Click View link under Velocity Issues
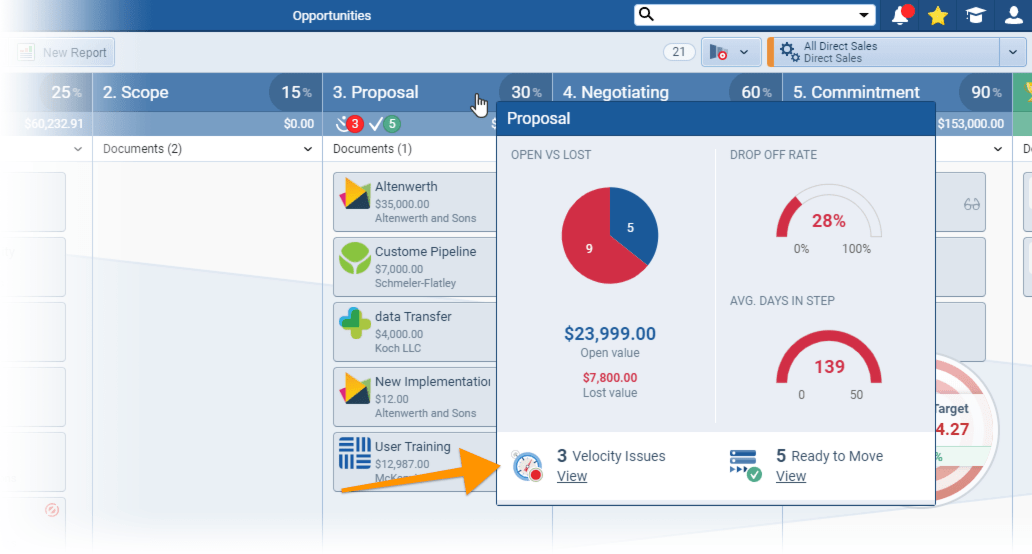The height and width of the screenshot is (554, 1032). tap(572, 476)
